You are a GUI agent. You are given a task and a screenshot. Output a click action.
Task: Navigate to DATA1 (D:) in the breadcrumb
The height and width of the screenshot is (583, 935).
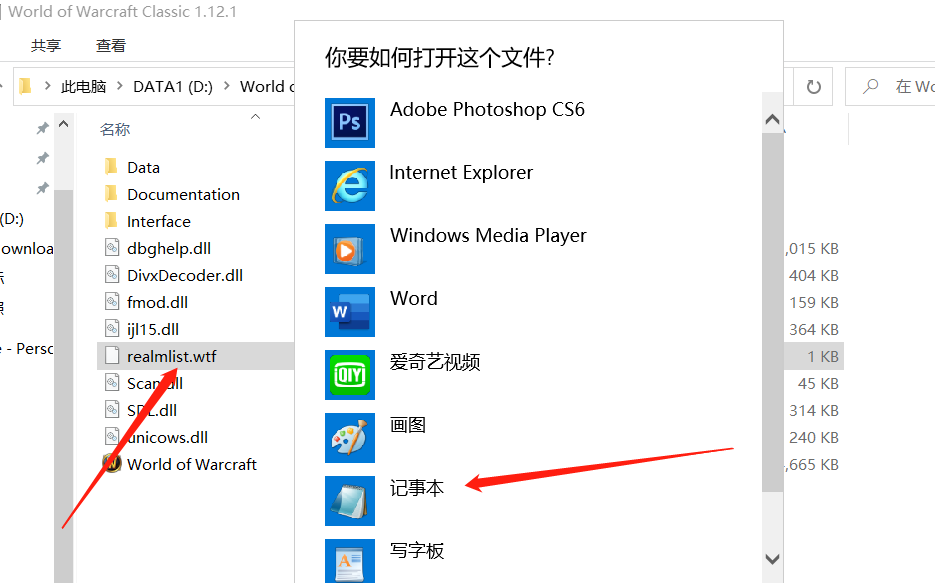pyautogui.click(x=173, y=87)
